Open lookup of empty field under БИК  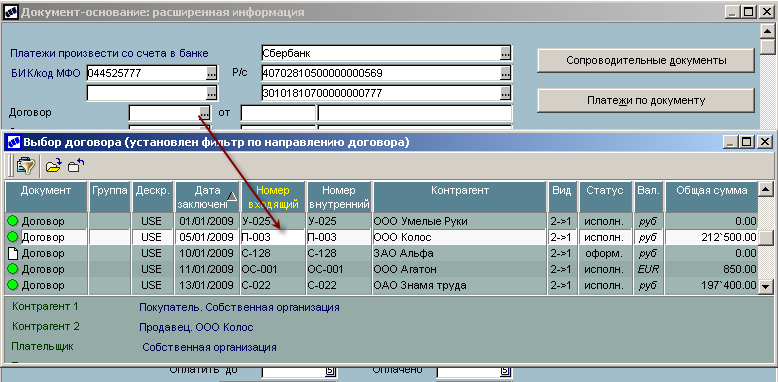point(211,93)
